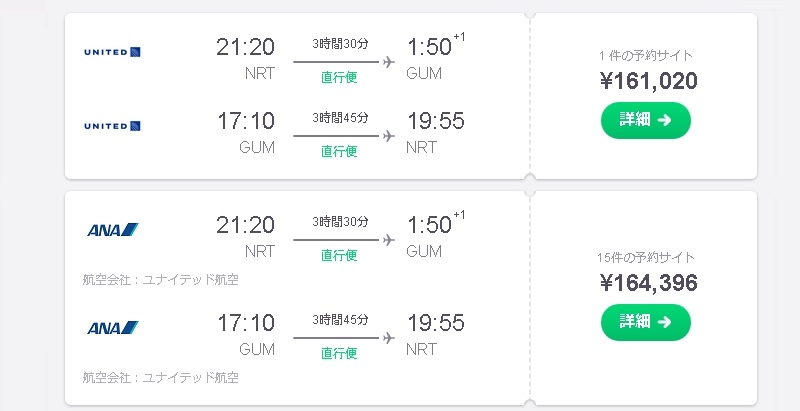Screen dimensions: 800x411
Task: Click 直行便 label on United outbound flight
Action: click(339, 77)
